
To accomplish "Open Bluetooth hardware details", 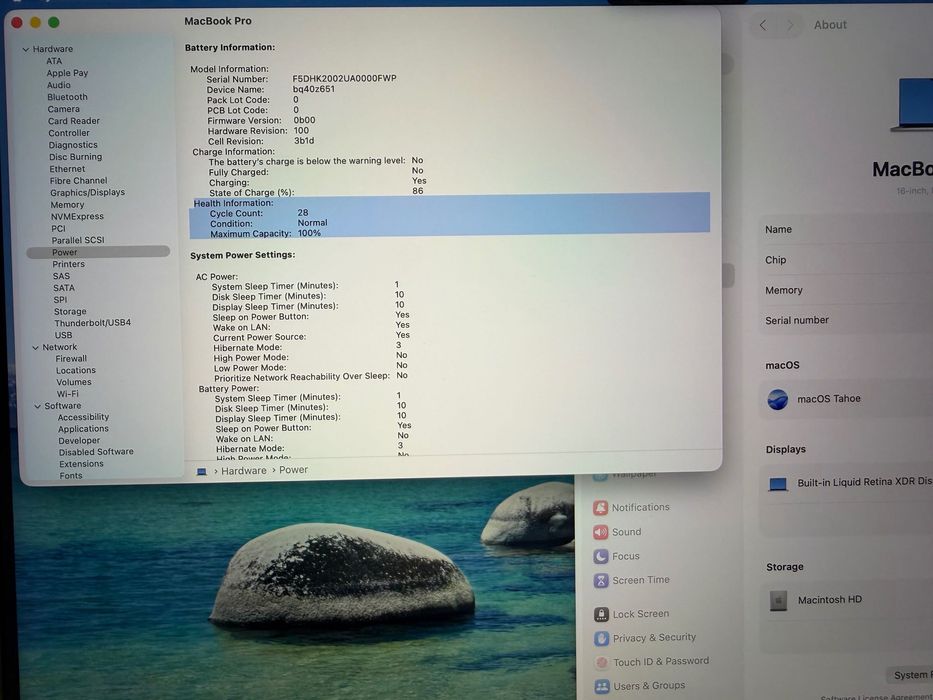I will click(67, 96).
